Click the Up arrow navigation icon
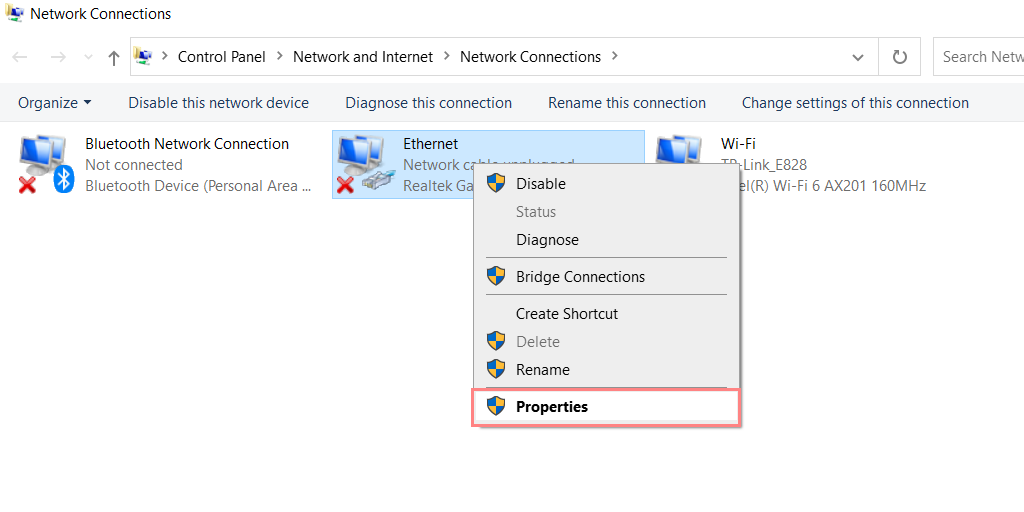The height and width of the screenshot is (512, 1024). click(114, 57)
